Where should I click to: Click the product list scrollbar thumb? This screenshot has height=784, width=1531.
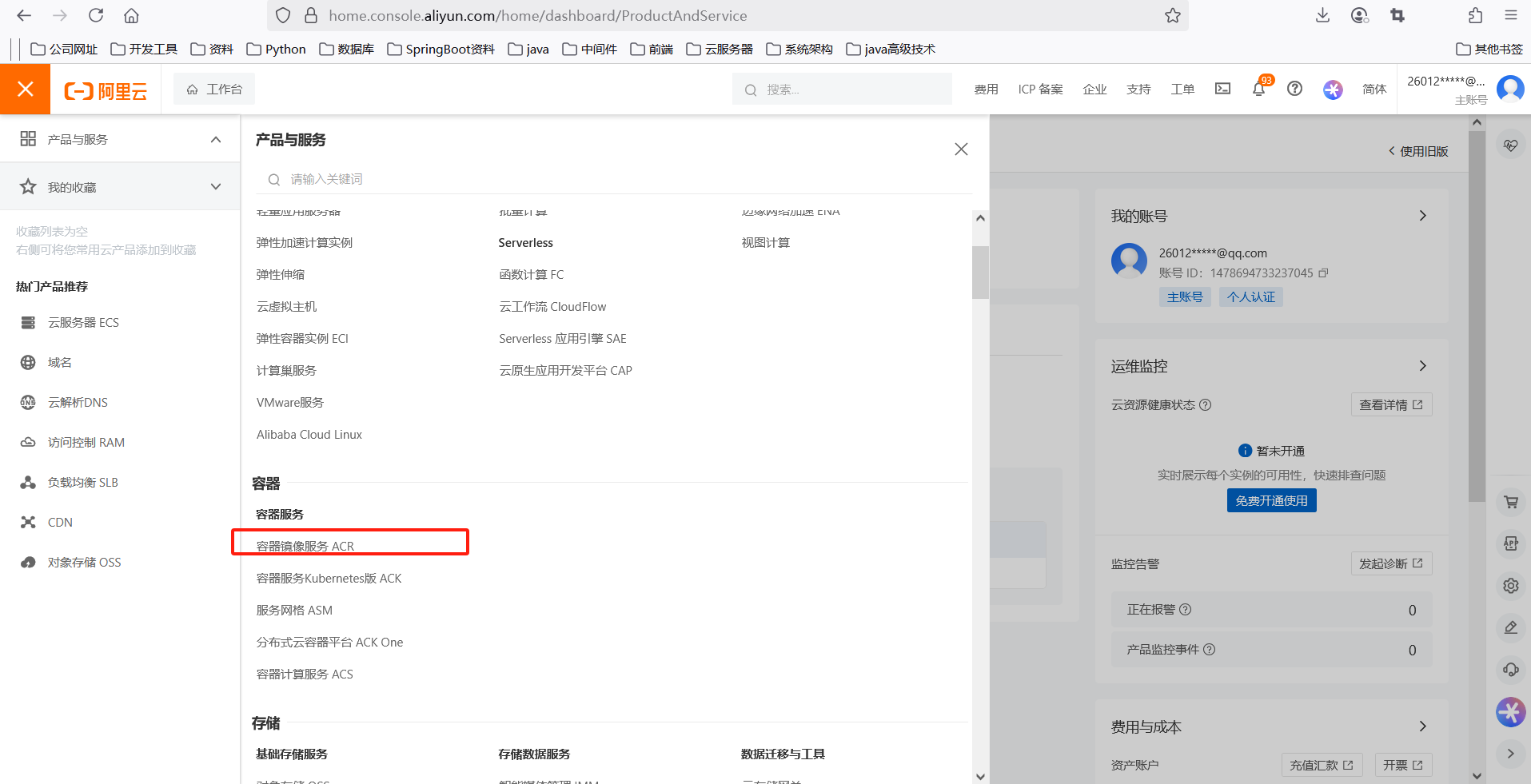980,272
